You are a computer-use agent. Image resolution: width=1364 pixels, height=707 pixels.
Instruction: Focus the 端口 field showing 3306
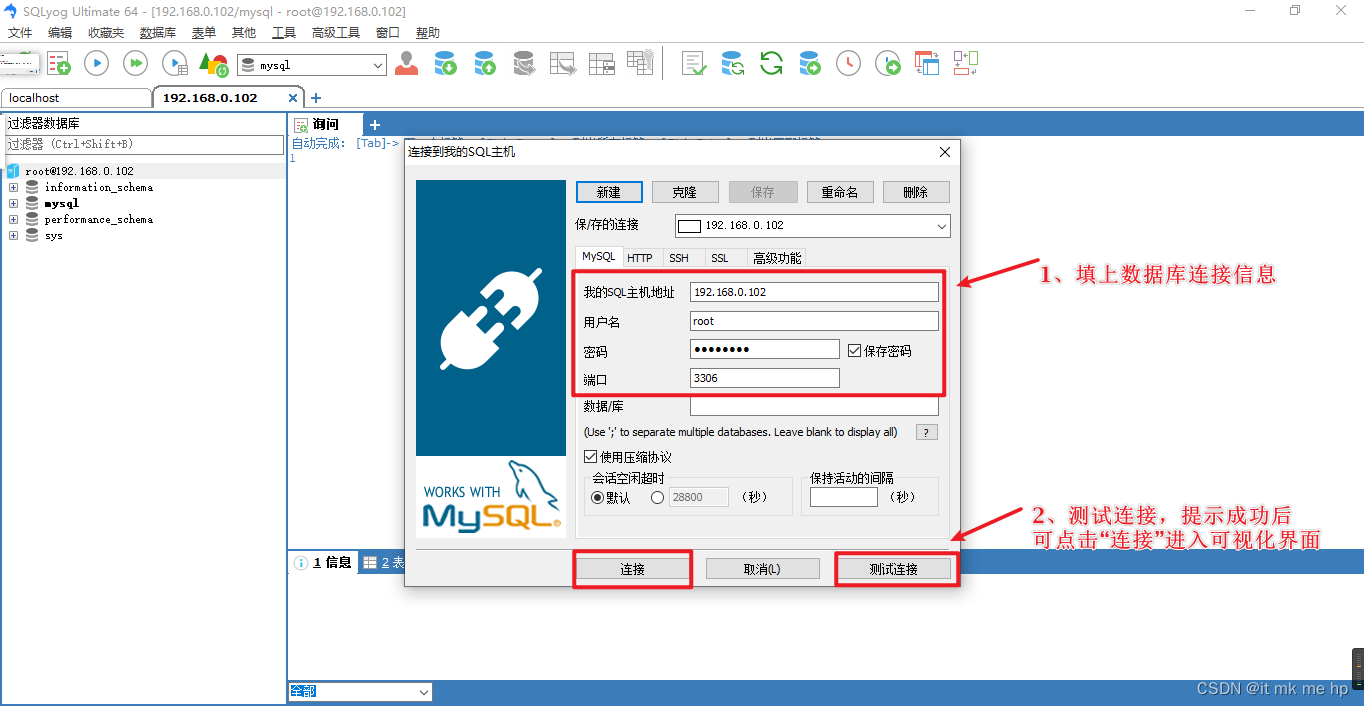[765, 378]
